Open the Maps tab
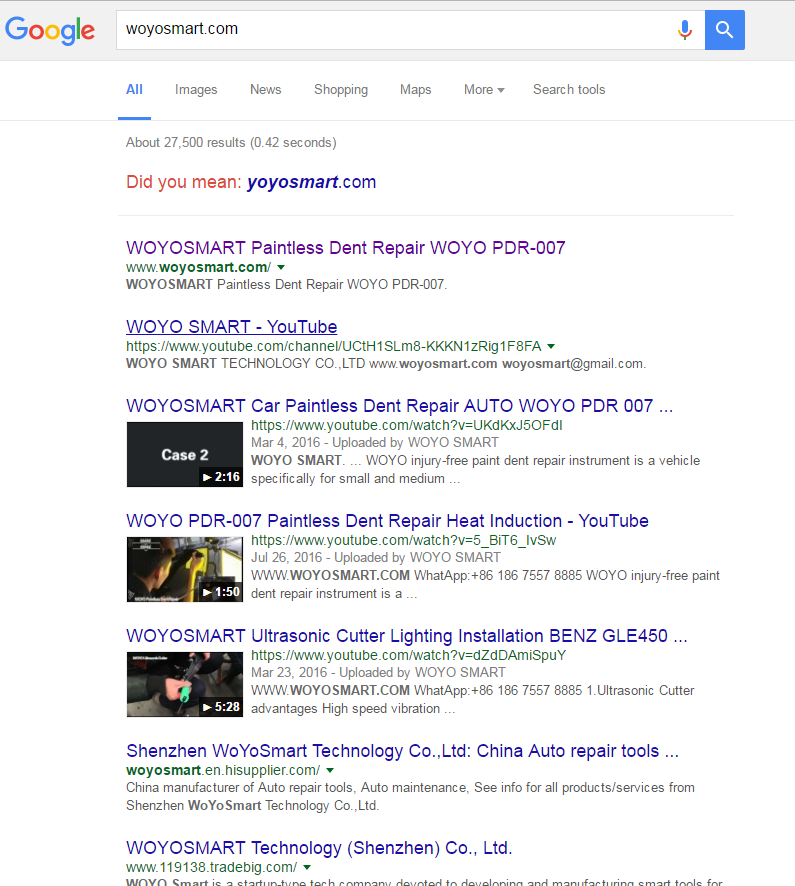Viewport: 795px width, 886px height. click(x=415, y=89)
